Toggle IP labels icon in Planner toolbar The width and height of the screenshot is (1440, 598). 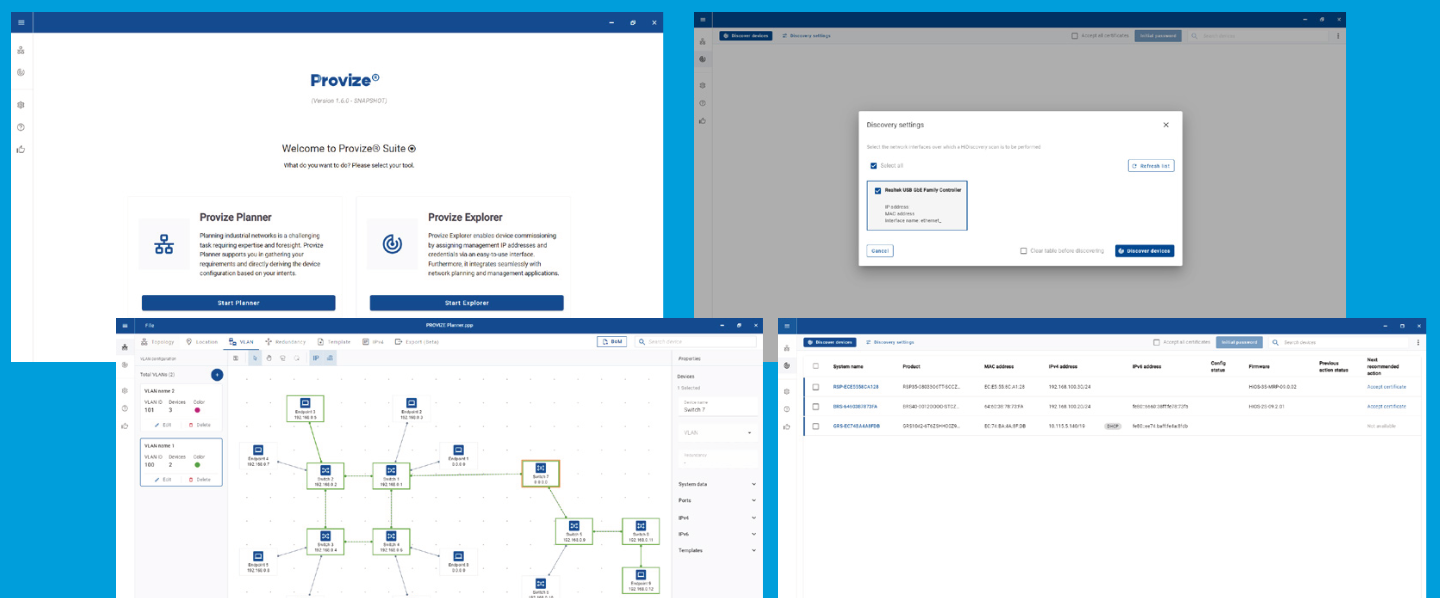pyautogui.click(x=316, y=357)
